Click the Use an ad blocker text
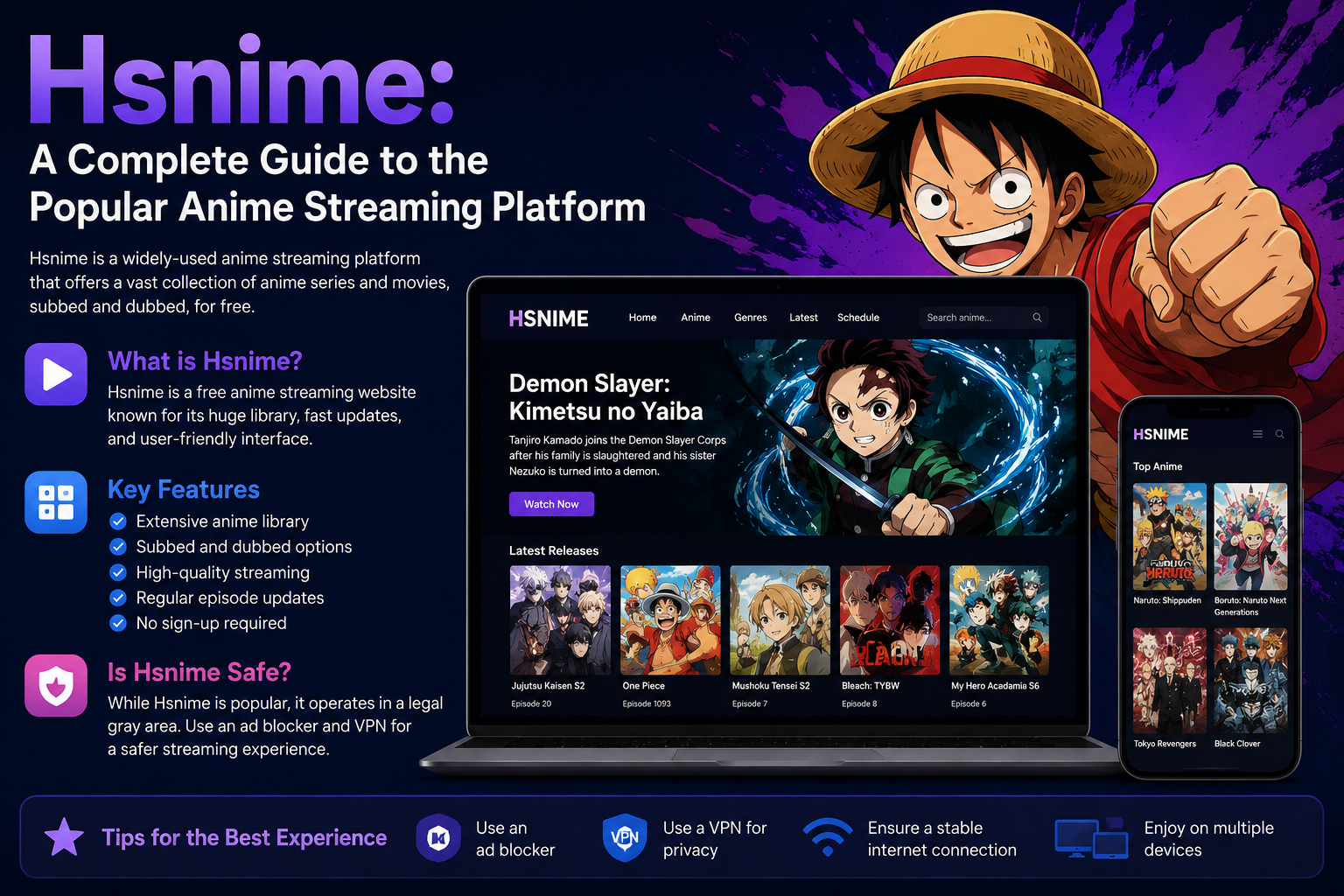Screen dimensions: 1344x896 coord(515,838)
